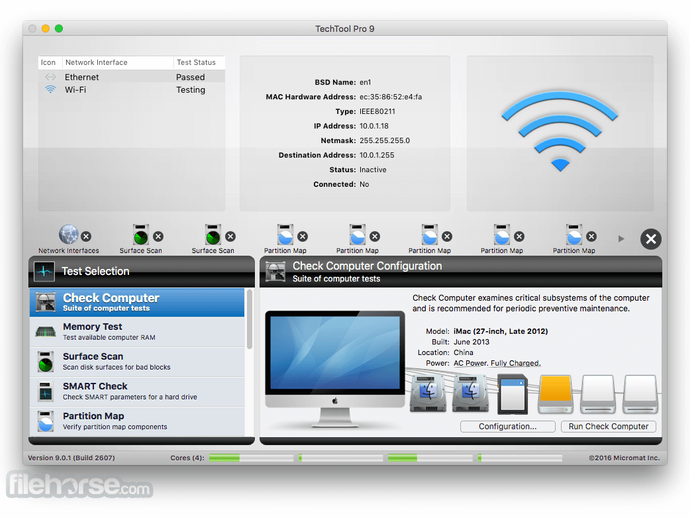Click the Test Selection list scrollbar
690x518 pixels.
pyautogui.click(x=250, y=319)
